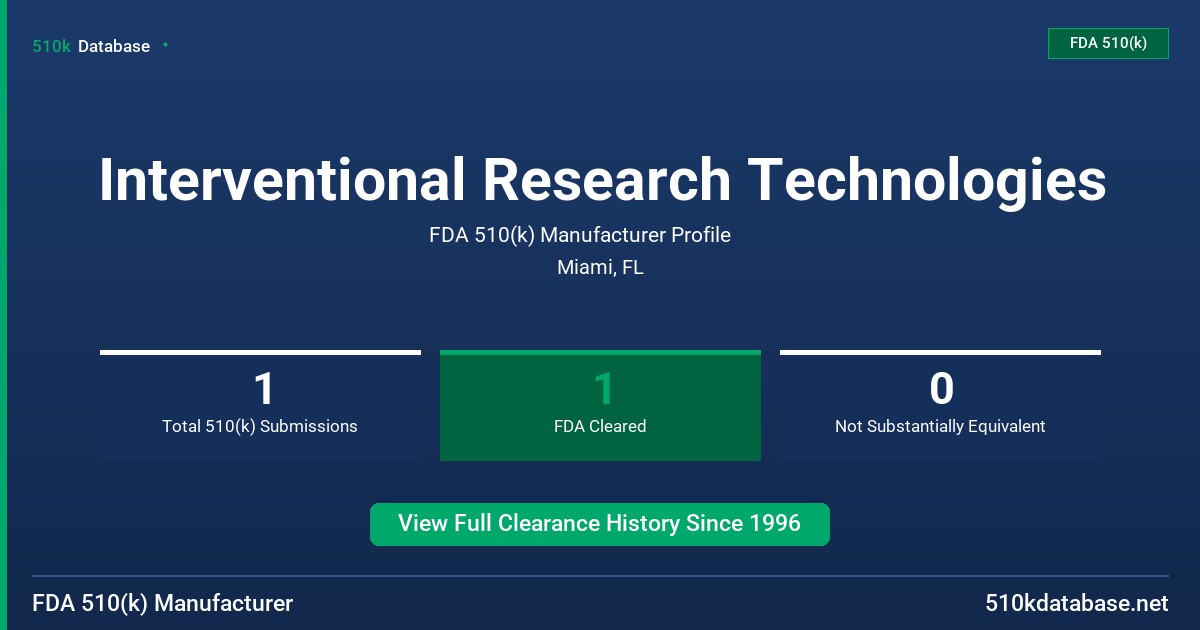Click View Full Clearance History Since 1996

pyautogui.click(x=600, y=524)
